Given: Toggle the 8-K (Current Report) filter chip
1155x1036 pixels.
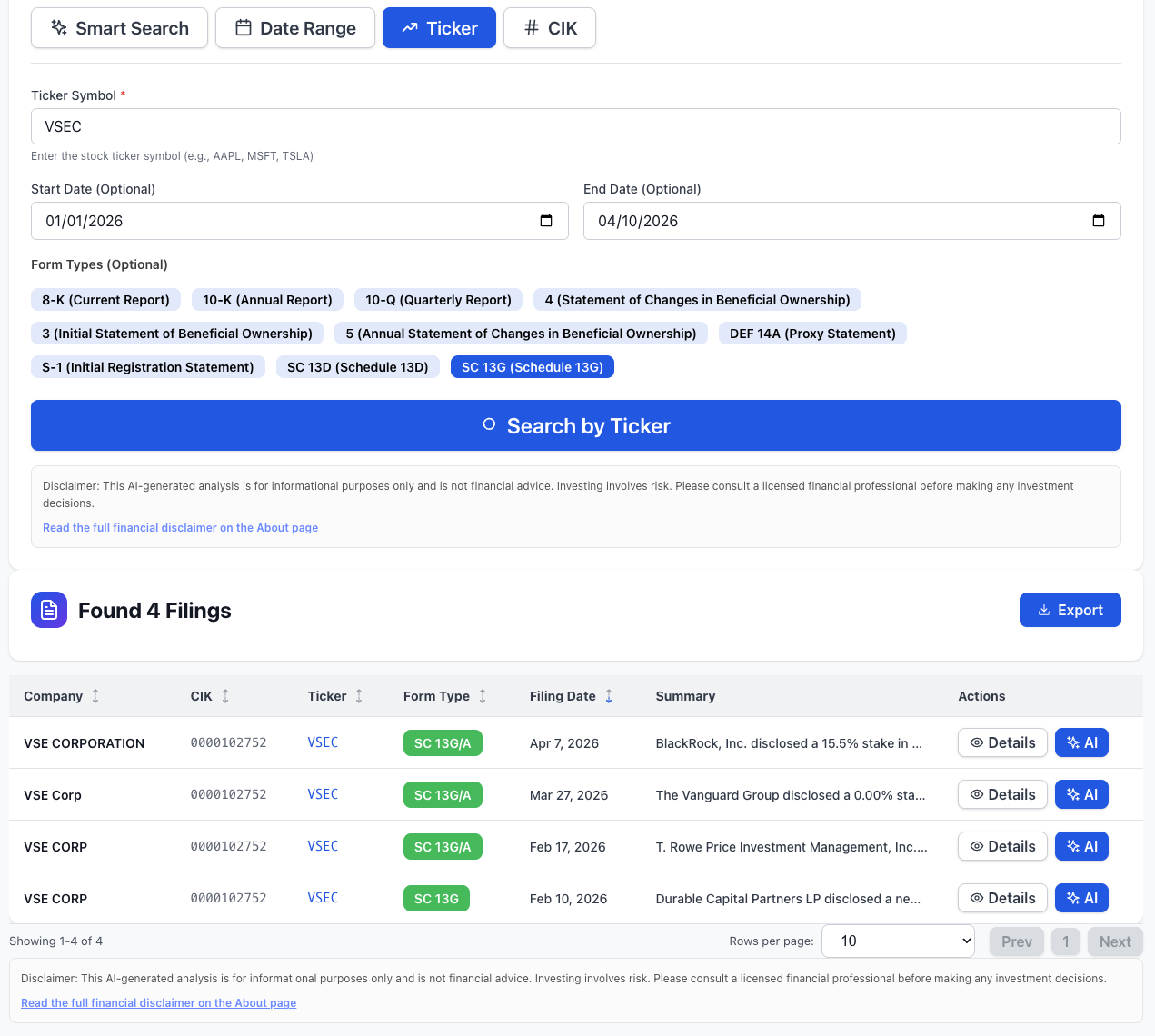Looking at the screenshot, I should (105, 299).
